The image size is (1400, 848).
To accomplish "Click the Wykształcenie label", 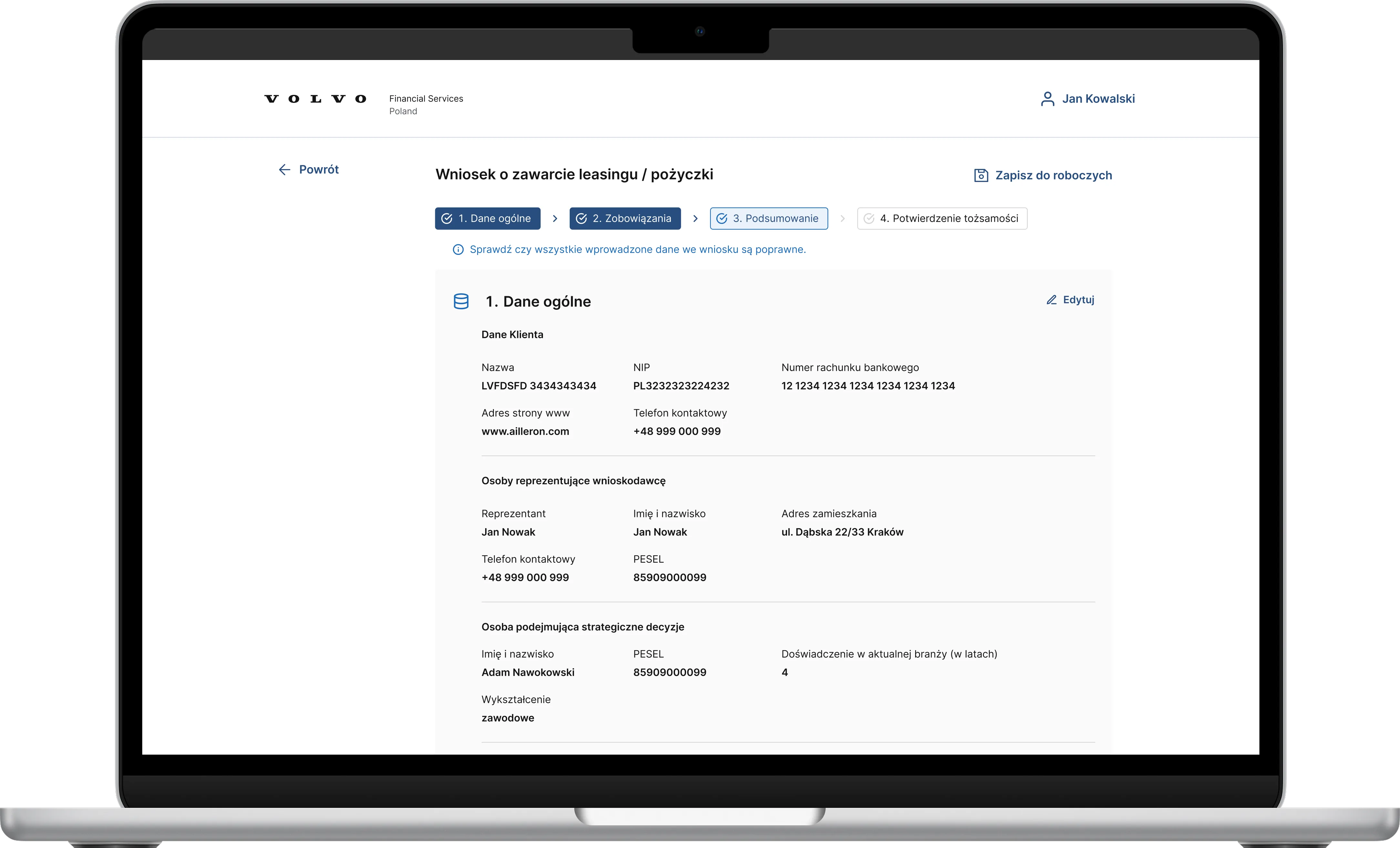I will [516, 700].
